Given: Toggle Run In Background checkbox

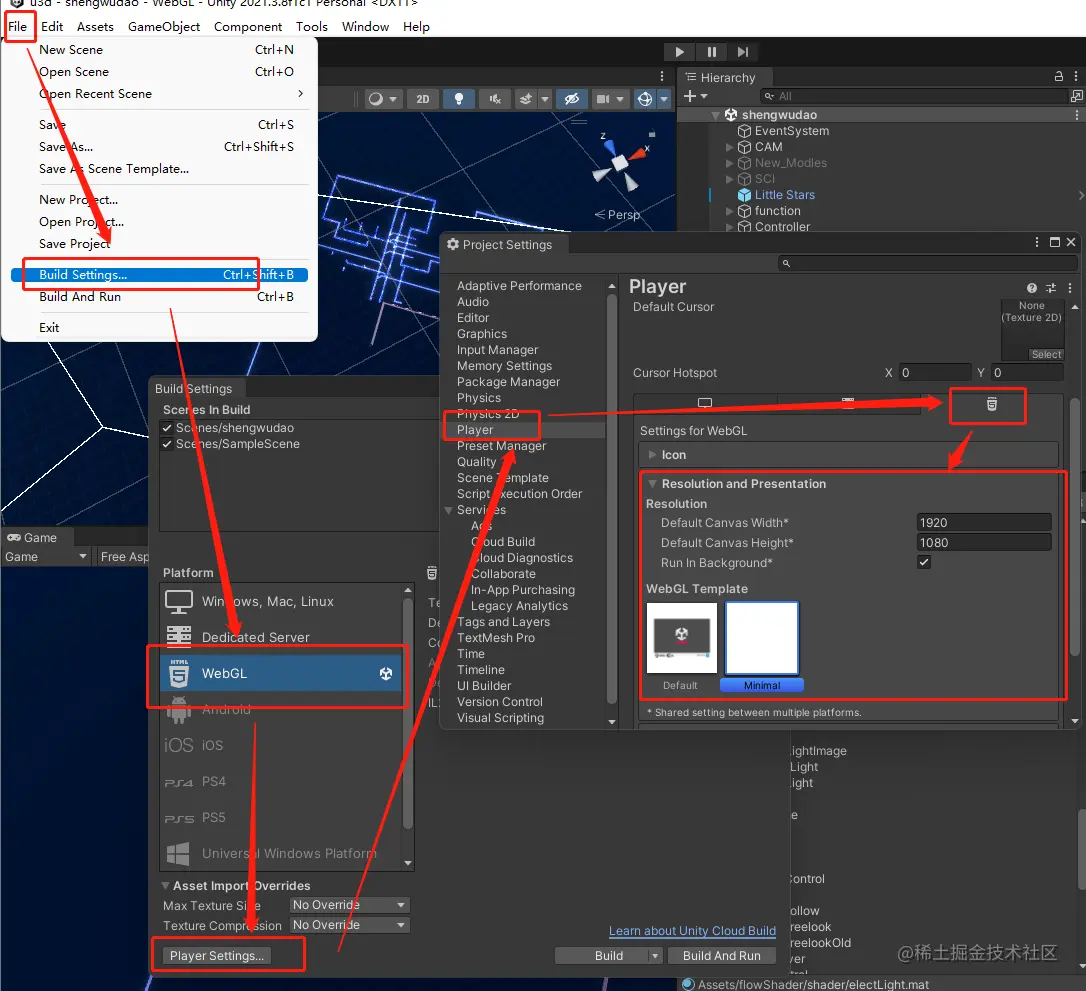Looking at the screenshot, I should [924, 562].
